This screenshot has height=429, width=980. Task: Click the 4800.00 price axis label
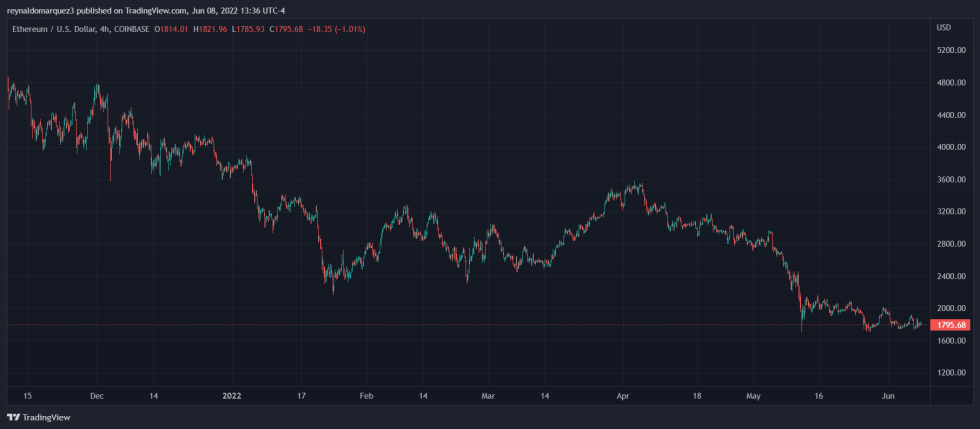point(951,83)
